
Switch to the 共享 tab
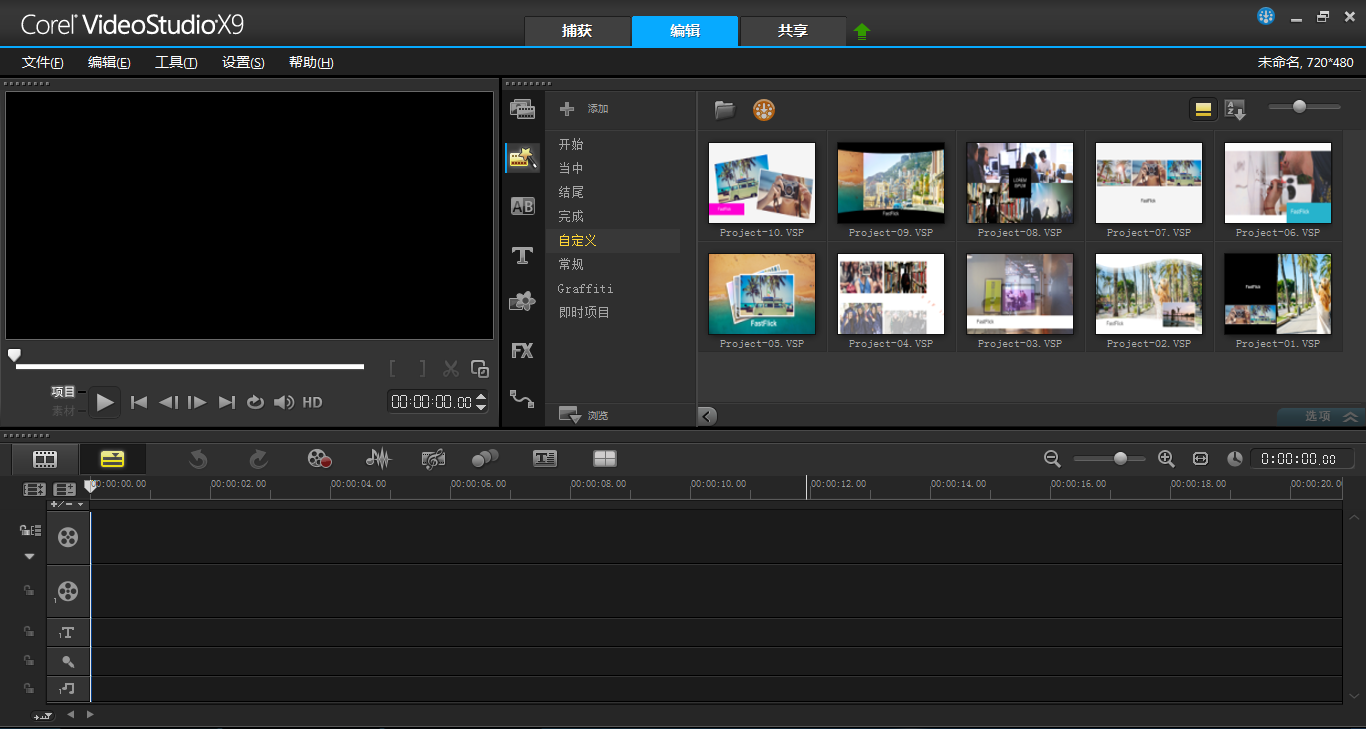pyautogui.click(x=792, y=31)
